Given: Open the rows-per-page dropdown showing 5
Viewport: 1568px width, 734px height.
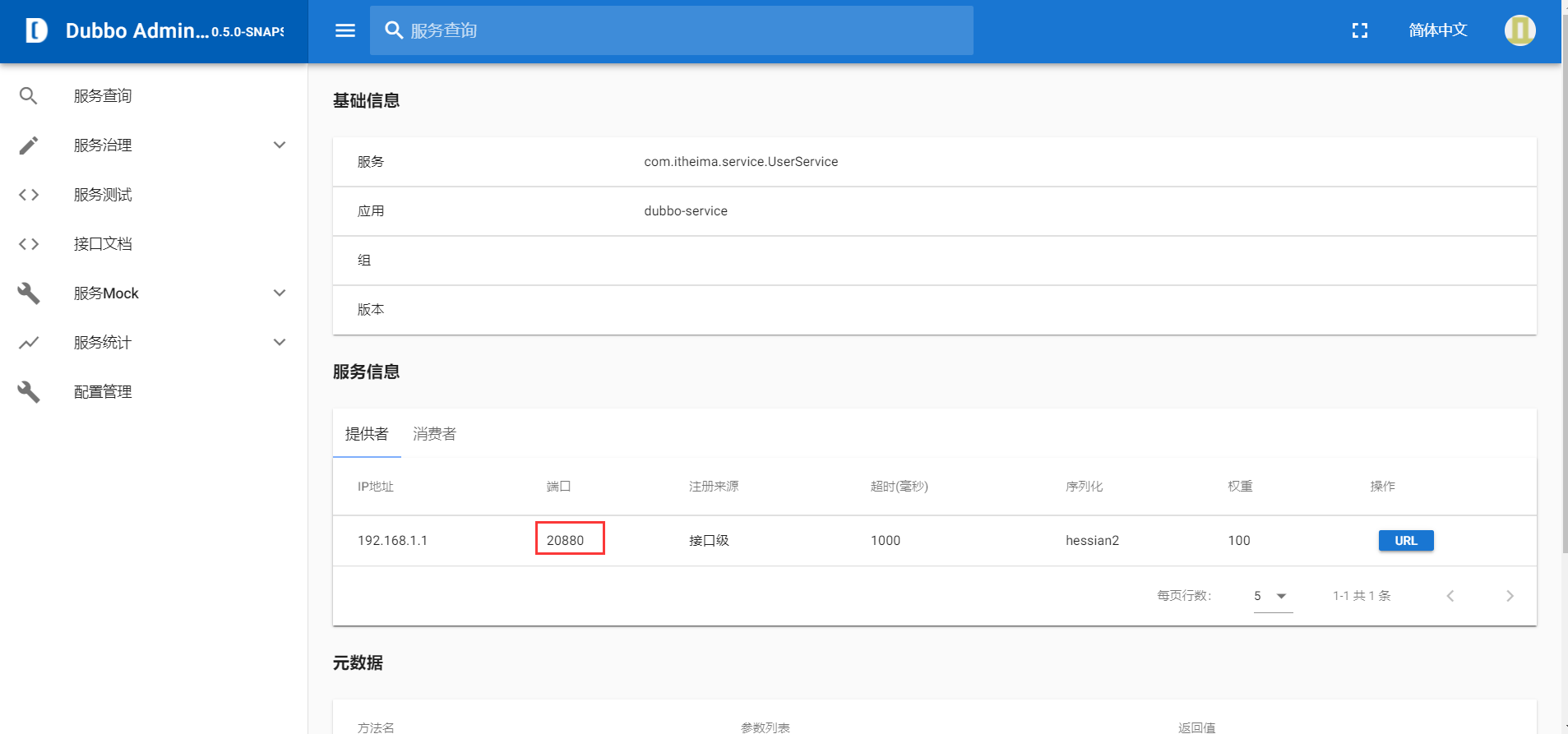Looking at the screenshot, I should [1273, 596].
